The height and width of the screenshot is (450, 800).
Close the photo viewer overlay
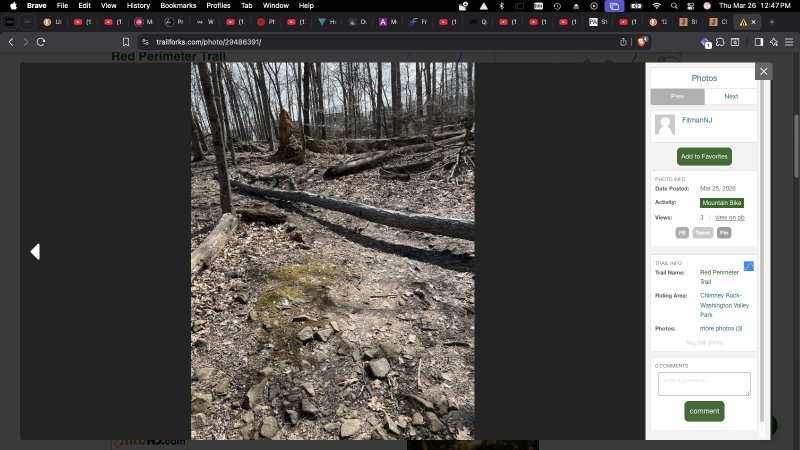764,71
